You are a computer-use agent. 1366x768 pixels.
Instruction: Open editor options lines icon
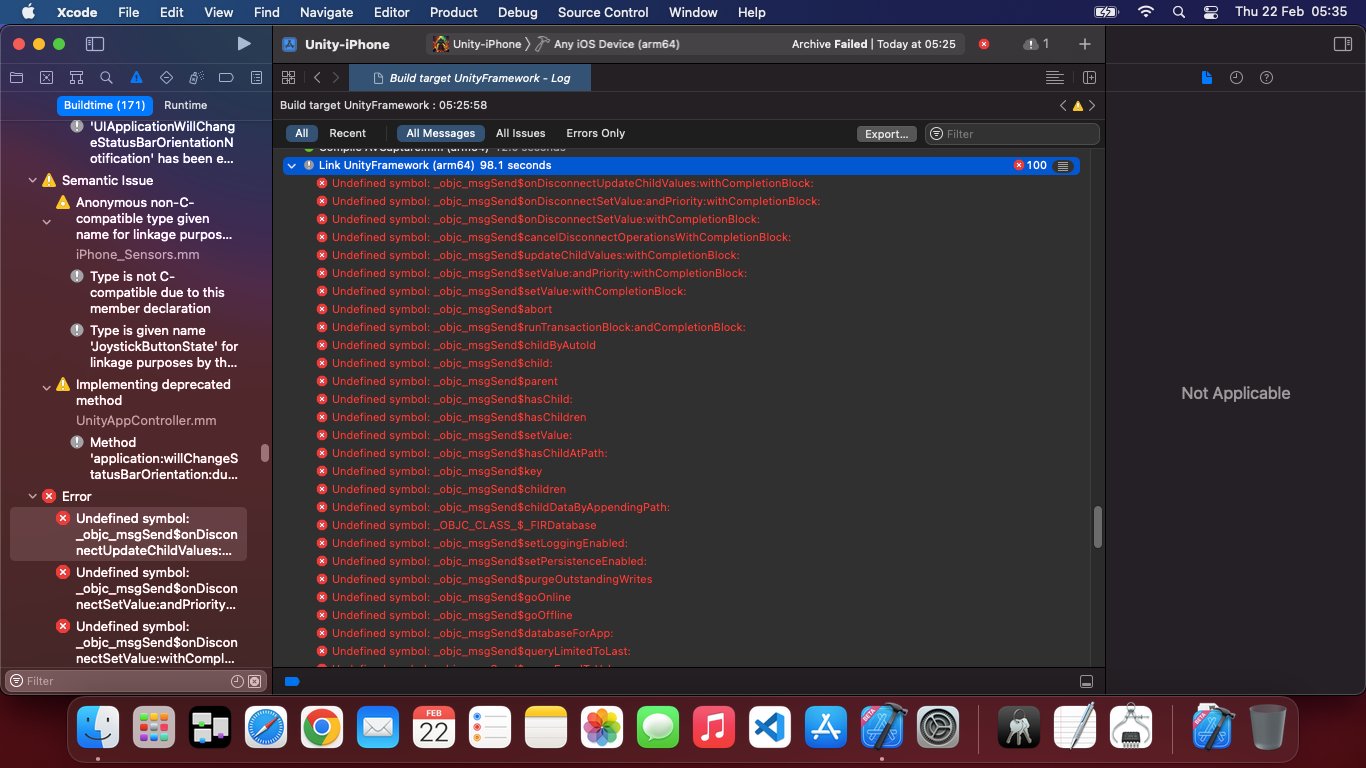[x=1054, y=77]
